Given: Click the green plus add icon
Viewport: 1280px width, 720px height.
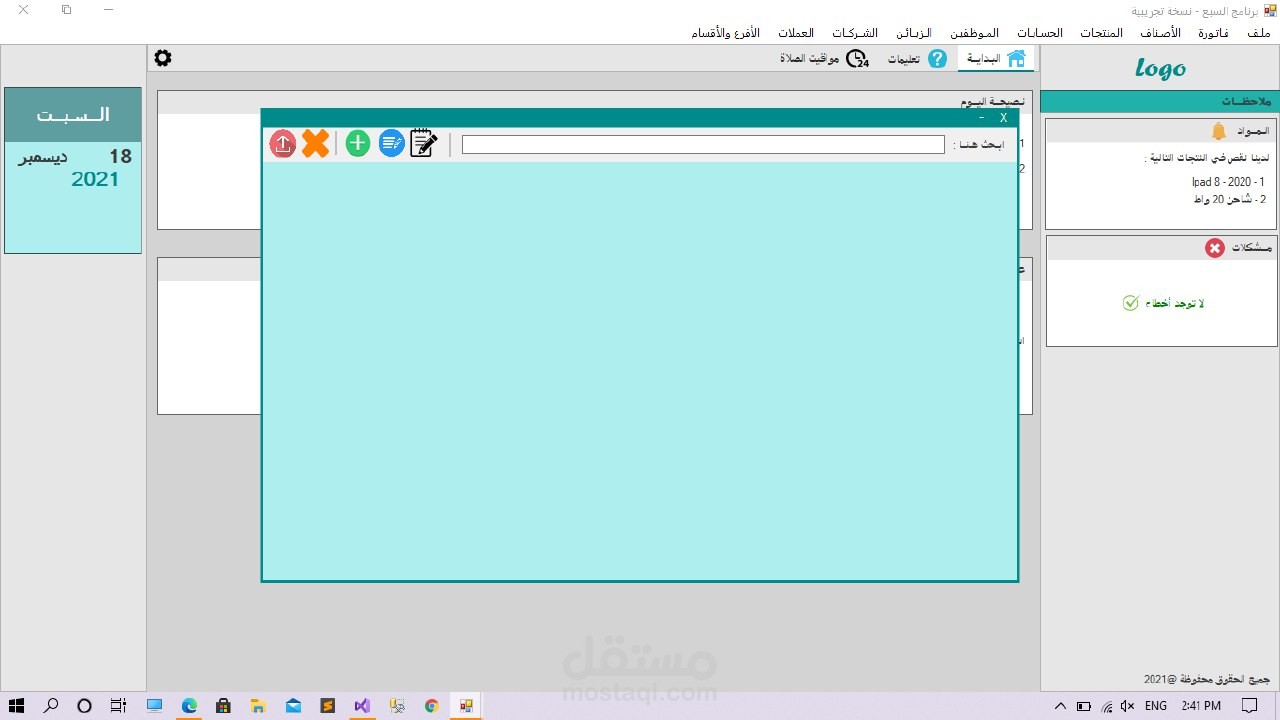Looking at the screenshot, I should [358, 144].
